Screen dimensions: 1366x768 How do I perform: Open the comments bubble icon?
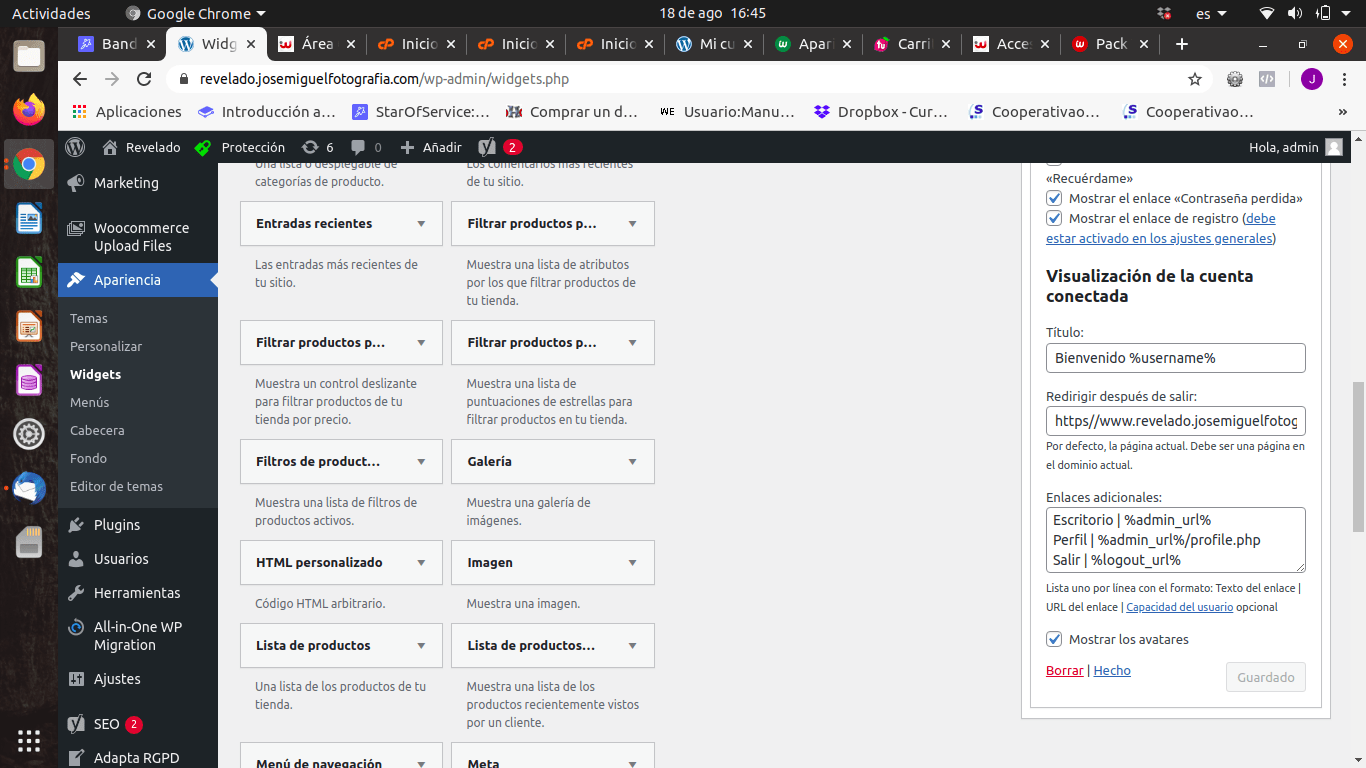[x=358, y=147]
